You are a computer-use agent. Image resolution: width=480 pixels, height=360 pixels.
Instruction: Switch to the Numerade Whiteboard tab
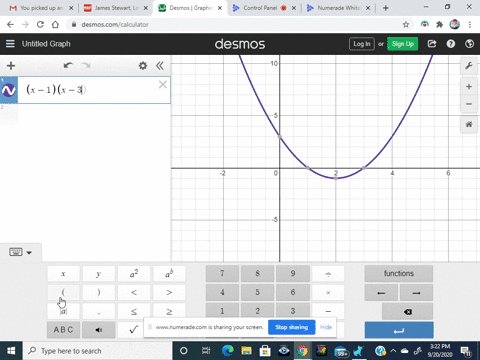pos(338,8)
